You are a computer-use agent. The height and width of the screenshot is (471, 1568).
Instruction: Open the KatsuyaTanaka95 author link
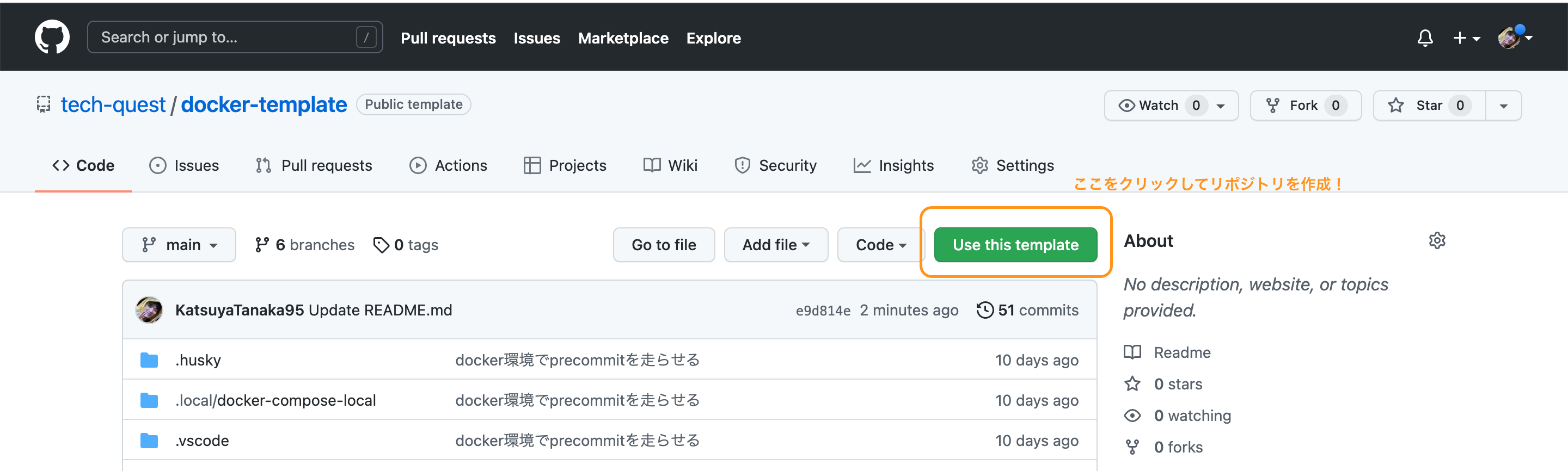click(x=239, y=310)
